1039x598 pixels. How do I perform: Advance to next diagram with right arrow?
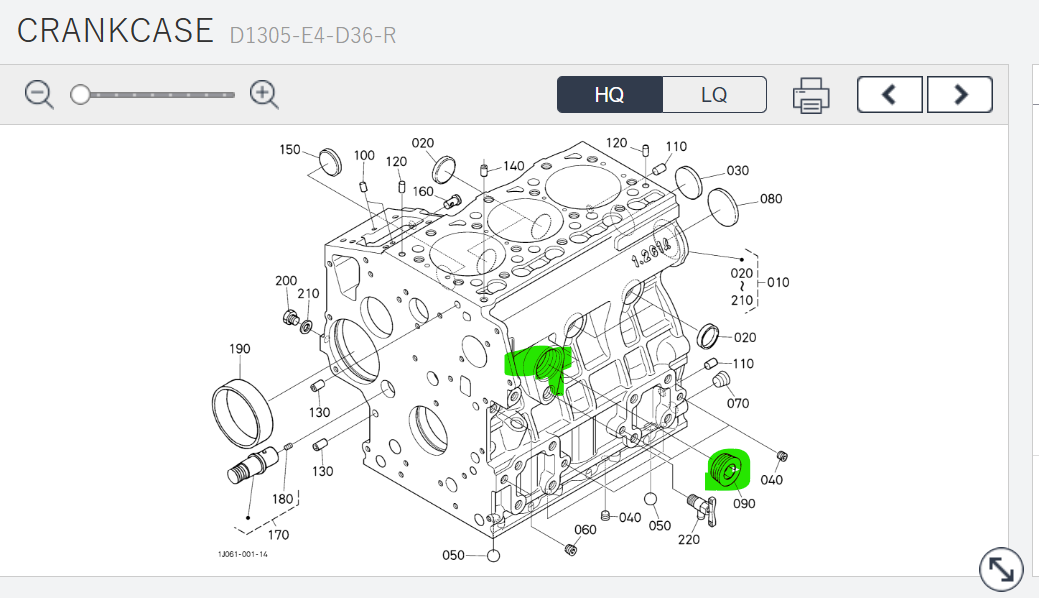(960, 95)
